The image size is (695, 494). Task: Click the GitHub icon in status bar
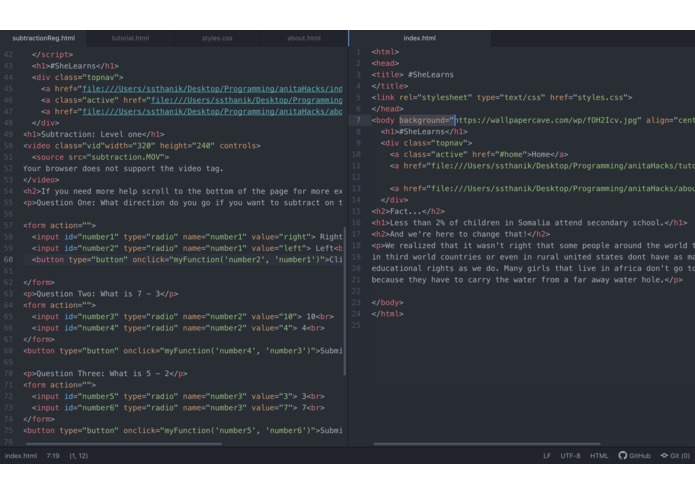[x=634, y=455]
